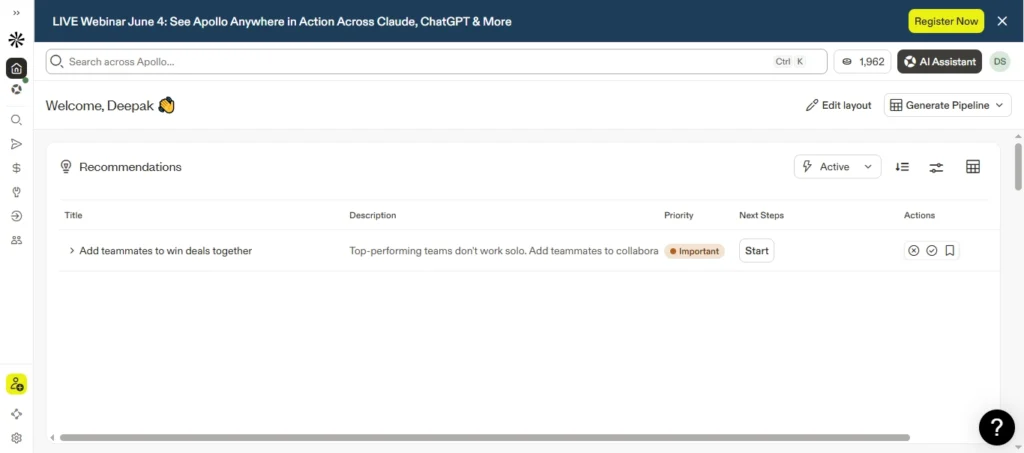The image size is (1024, 453).
Task: Click the horizontal scrollbar left arrow
Action: click(x=52, y=437)
